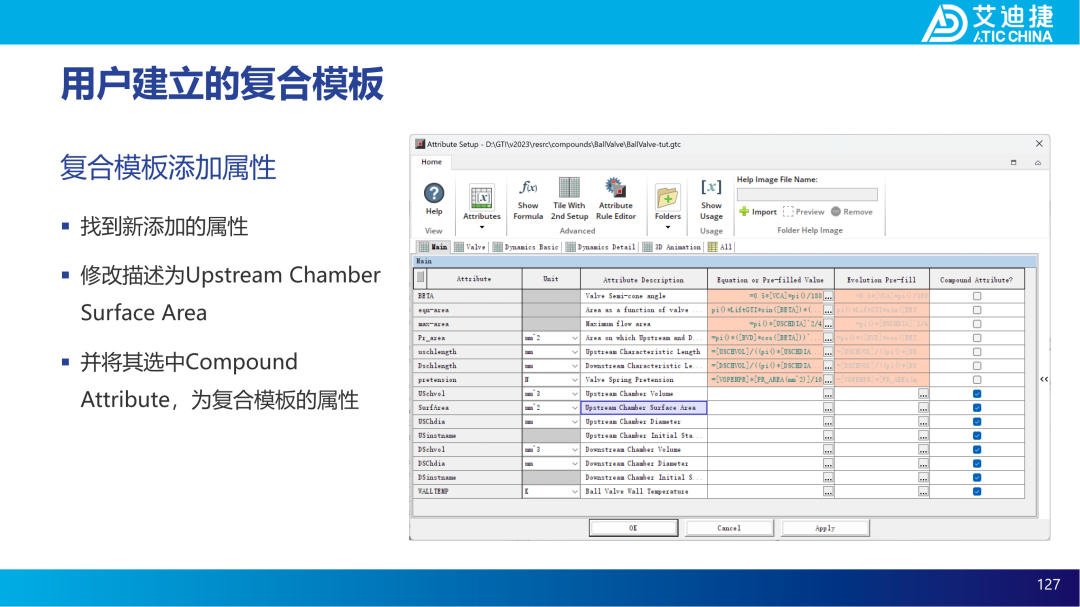Click the Cancel button
The width and height of the screenshot is (1080, 607).
tap(729, 528)
